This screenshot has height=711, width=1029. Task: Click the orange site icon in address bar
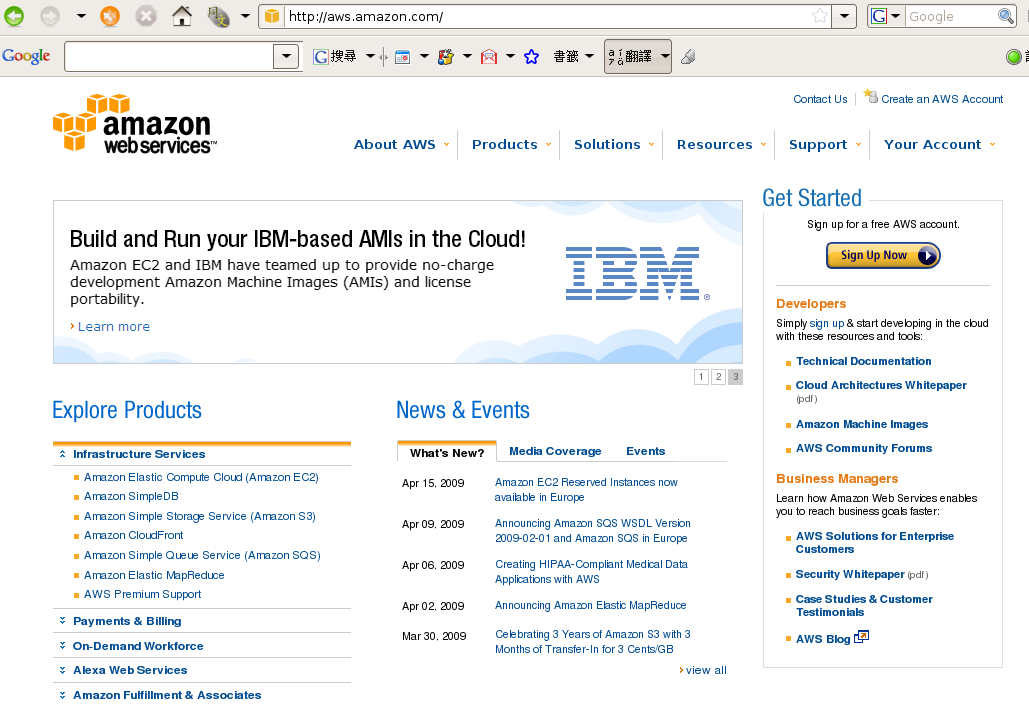(272, 16)
